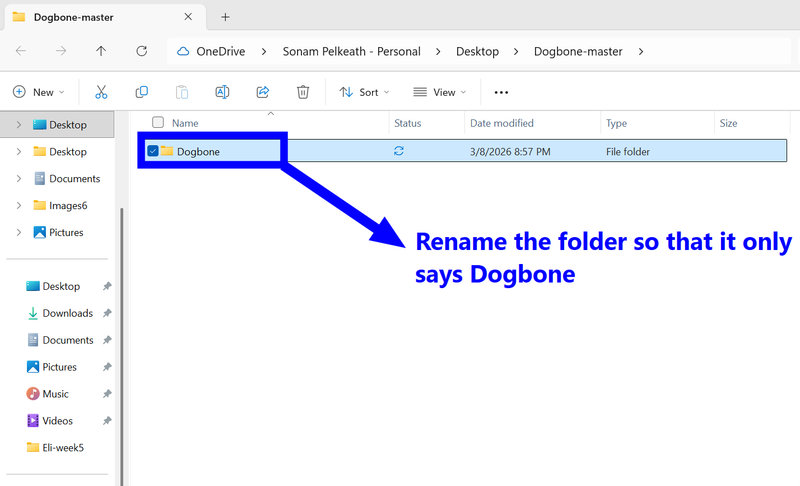Viewport: 800px width, 486px height.
Task: Click the navigation pane vertical scrollbar
Action: [x=121, y=347]
